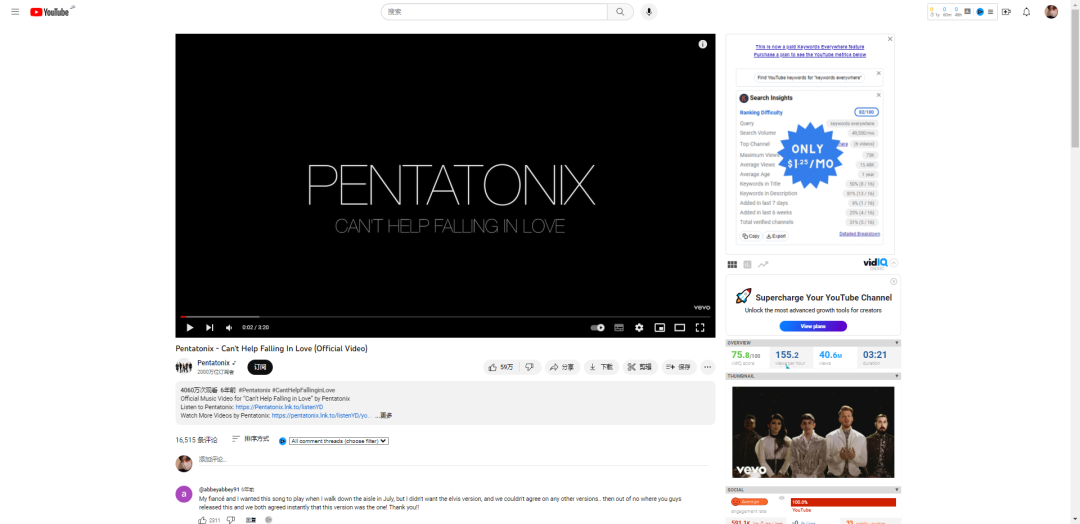1080x524 pixels.
Task: Click the vidIQ video thumbnail
Action: (813, 432)
